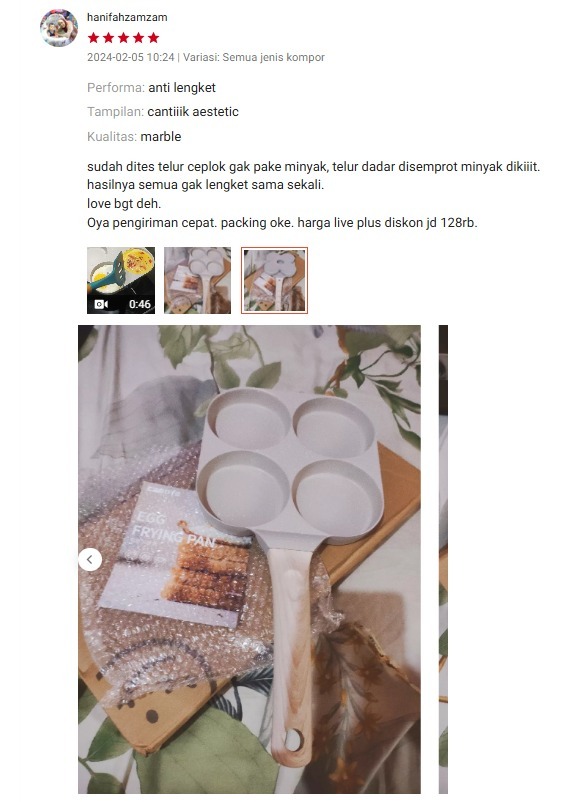Click the third red rating star
Image resolution: width=578 pixels, height=802 pixels.
(x=123, y=38)
